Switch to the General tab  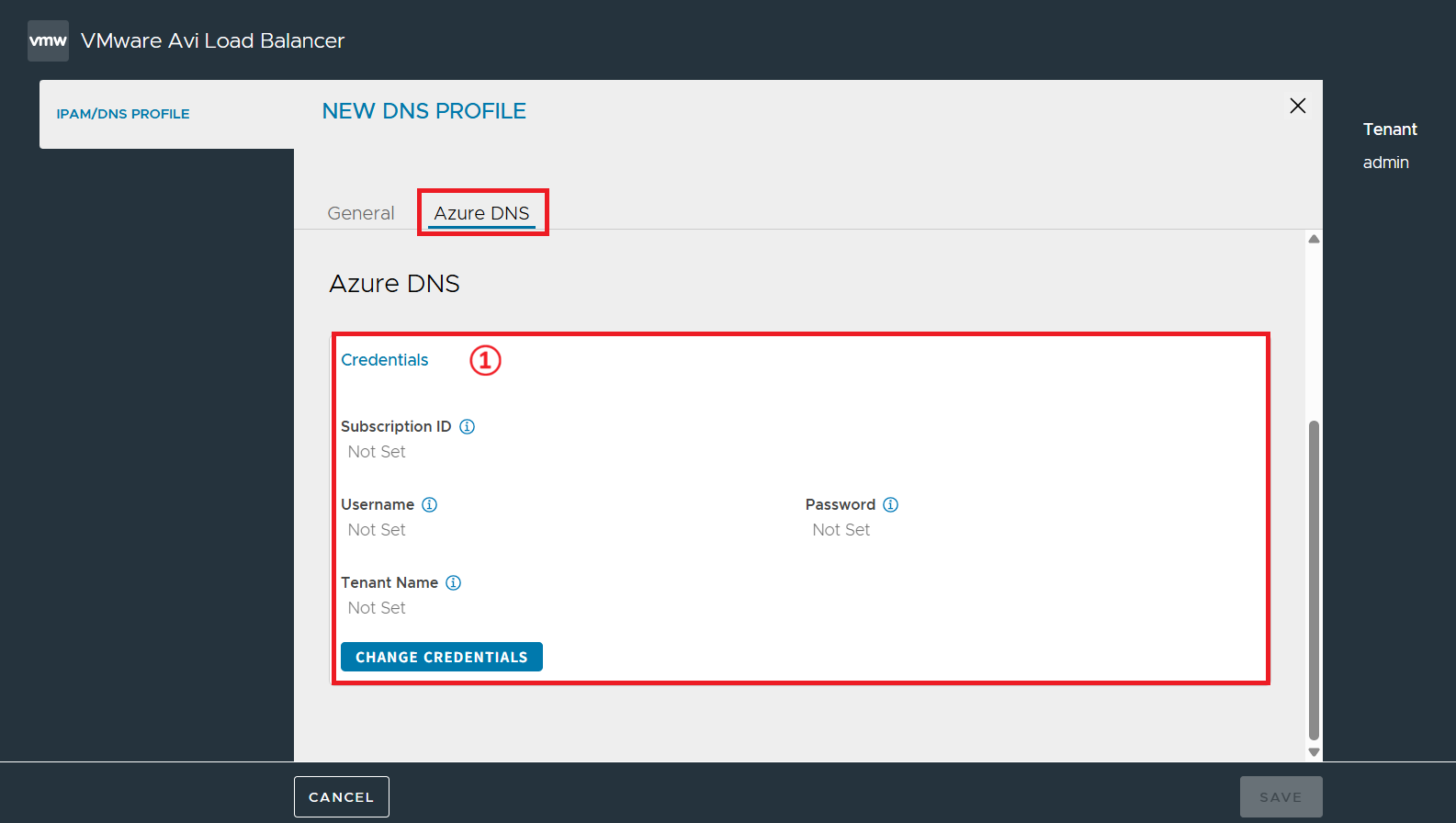(361, 213)
